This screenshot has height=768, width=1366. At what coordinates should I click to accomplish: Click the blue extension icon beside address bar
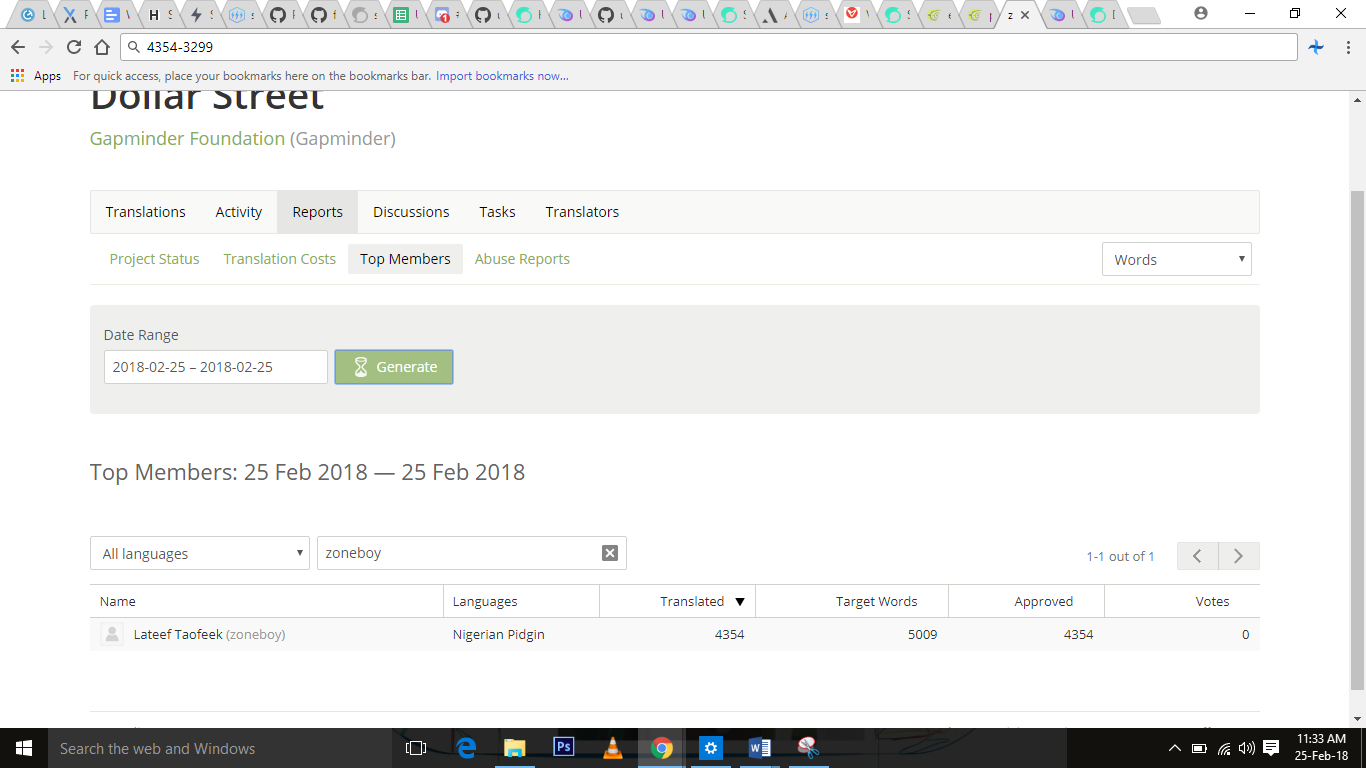[1316, 47]
